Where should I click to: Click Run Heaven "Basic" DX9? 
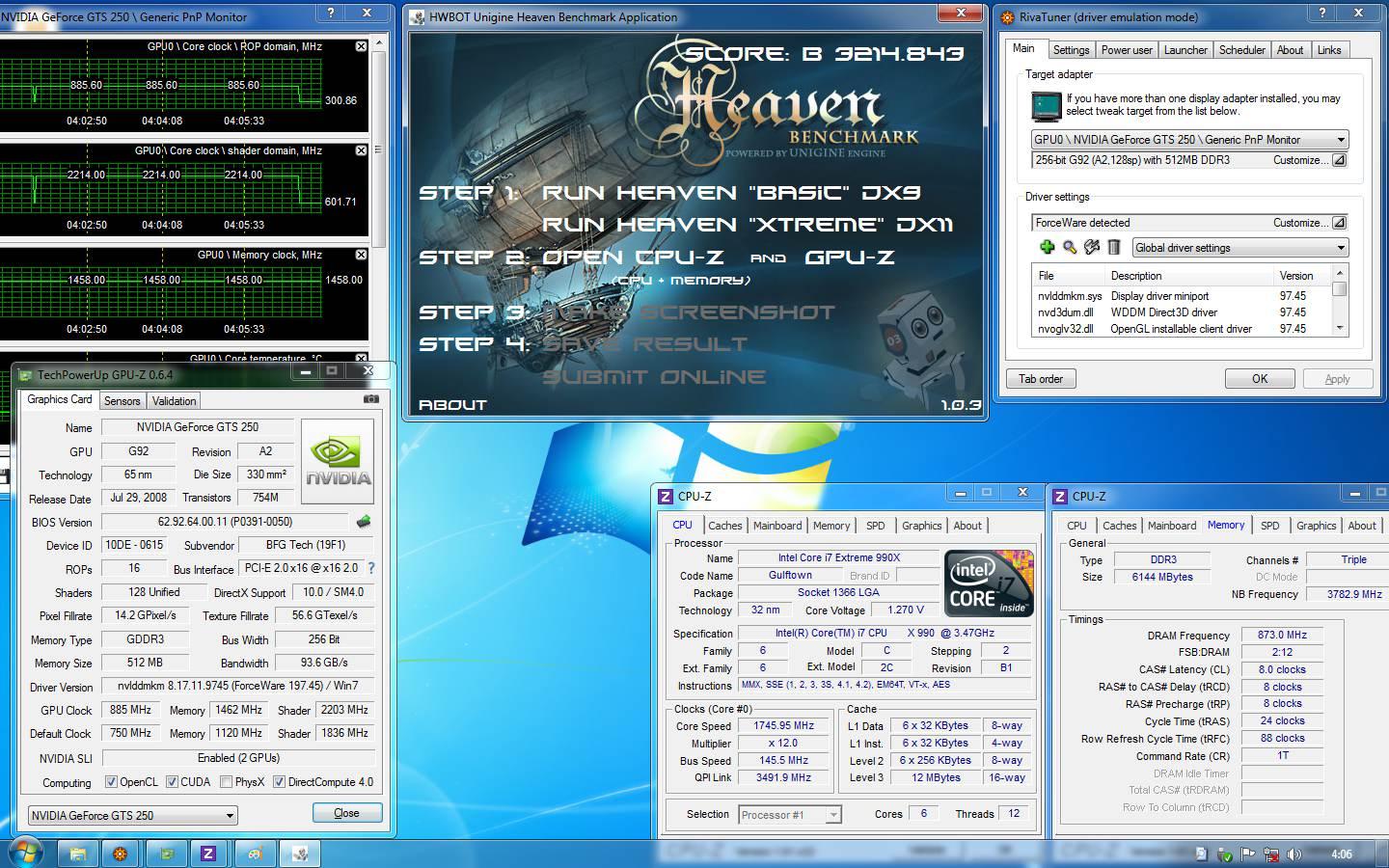[x=731, y=193]
